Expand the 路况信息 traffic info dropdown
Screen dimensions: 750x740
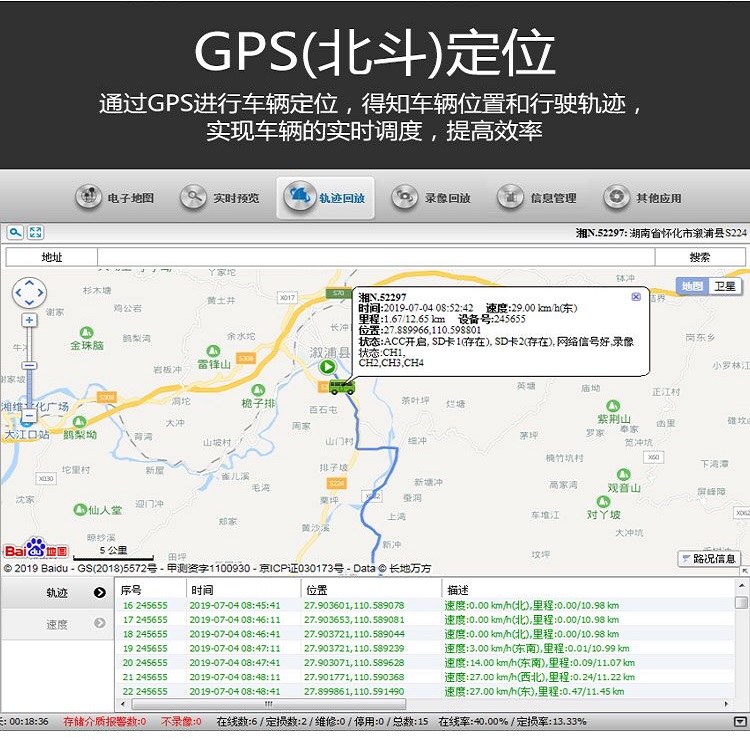tap(708, 558)
